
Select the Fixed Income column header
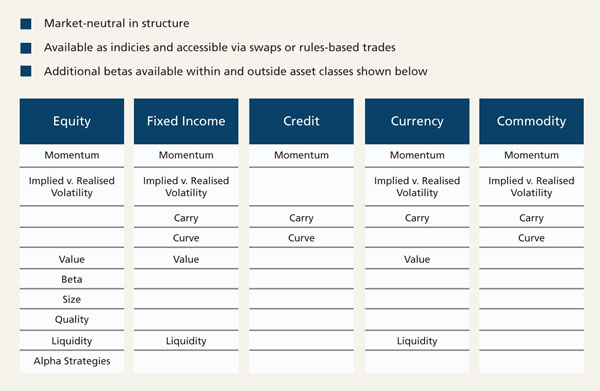(x=186, y=121)
